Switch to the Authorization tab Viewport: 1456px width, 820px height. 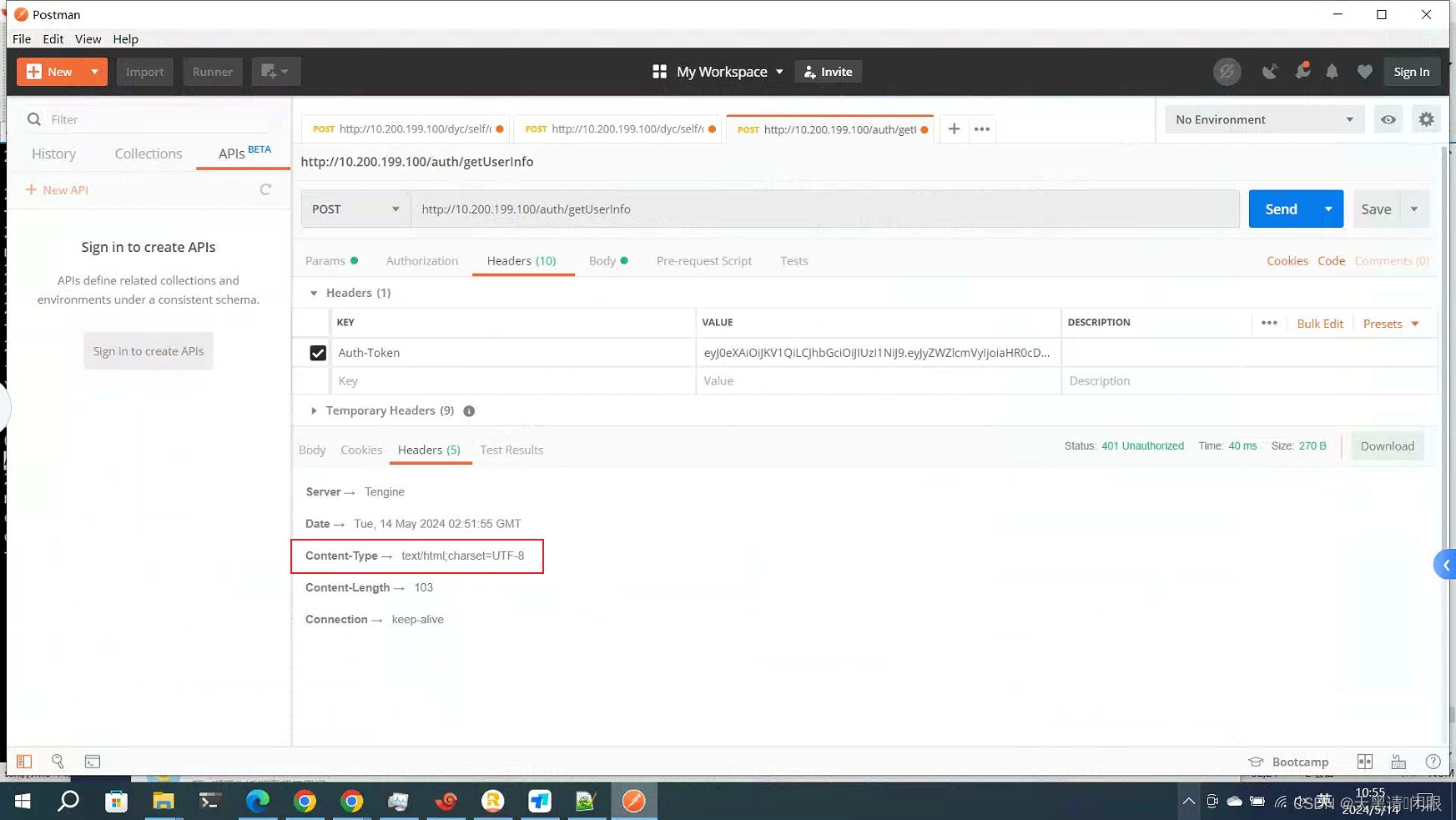[x=421, y=260]
